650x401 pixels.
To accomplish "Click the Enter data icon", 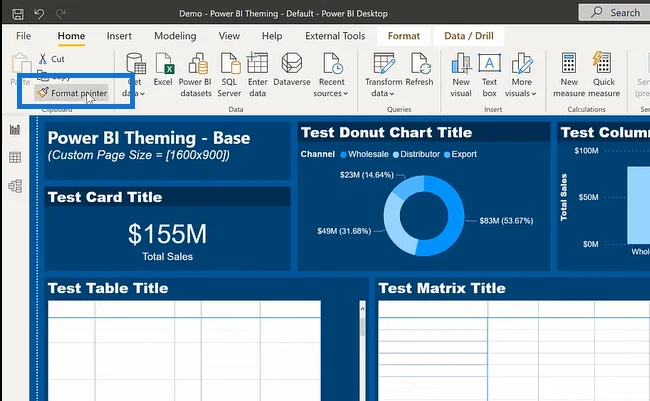I will tap(257, 63).
